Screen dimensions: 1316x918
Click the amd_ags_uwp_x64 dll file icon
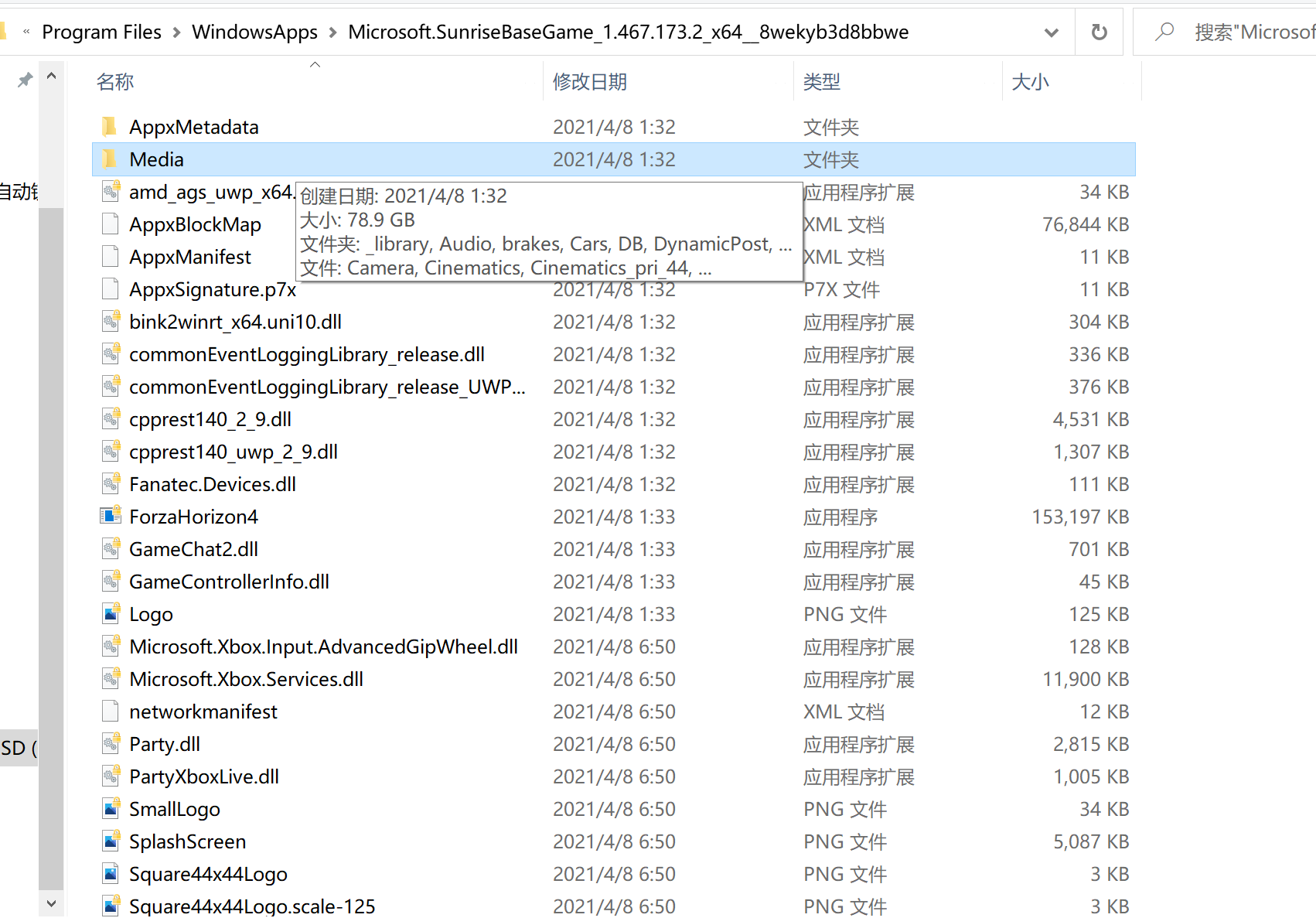coord(111,191)
